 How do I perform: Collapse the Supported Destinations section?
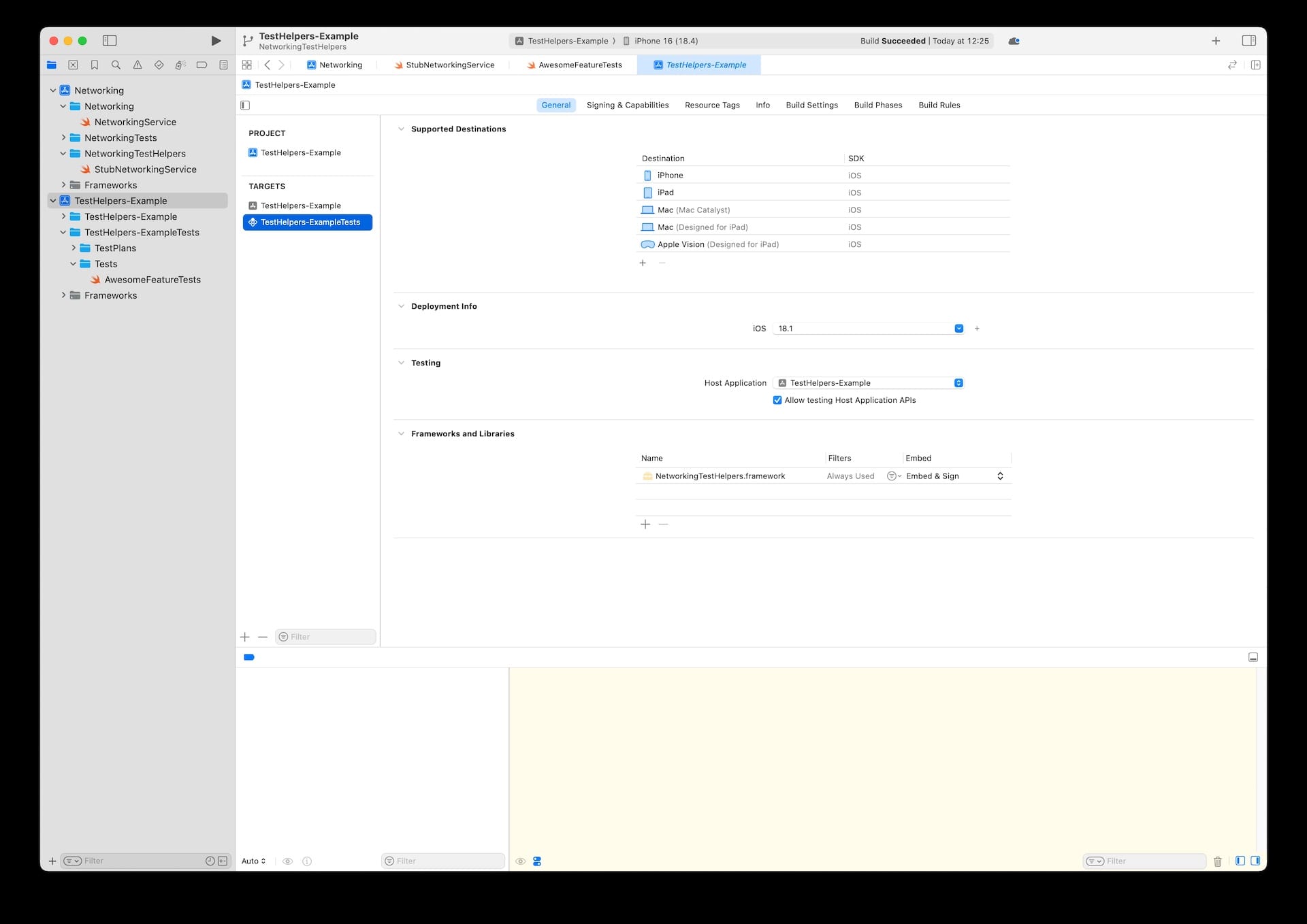click(x=401, y=129)
